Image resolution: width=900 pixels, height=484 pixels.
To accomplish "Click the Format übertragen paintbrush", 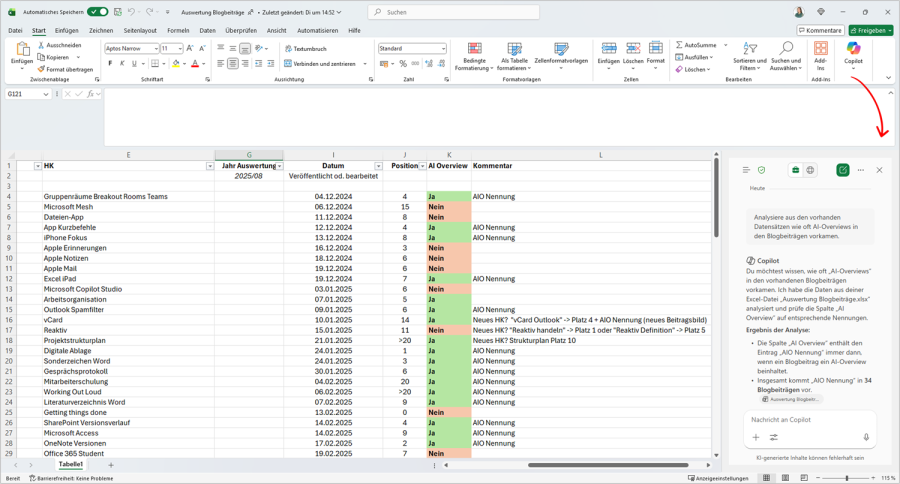I will pyautogui.click(x=65, y=69).
